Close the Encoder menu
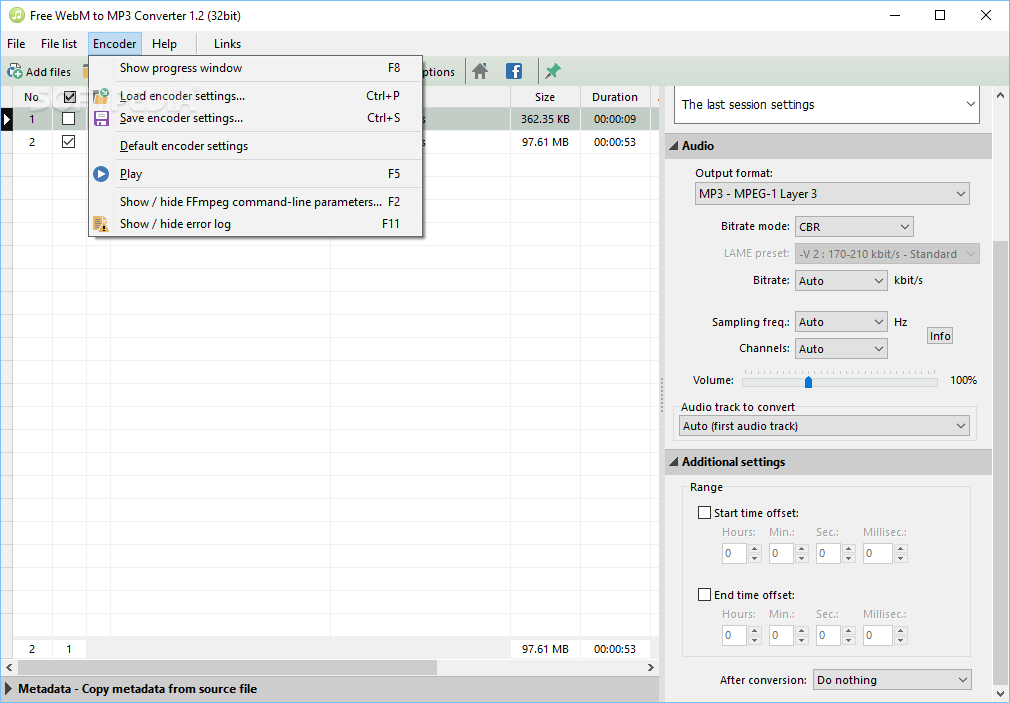The height and width of the screenshot is (703, 1010). click(x=115, y=44)
